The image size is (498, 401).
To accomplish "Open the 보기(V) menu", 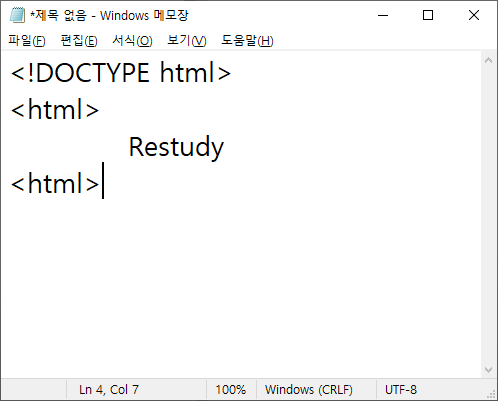I will click(x=187, y=41).
